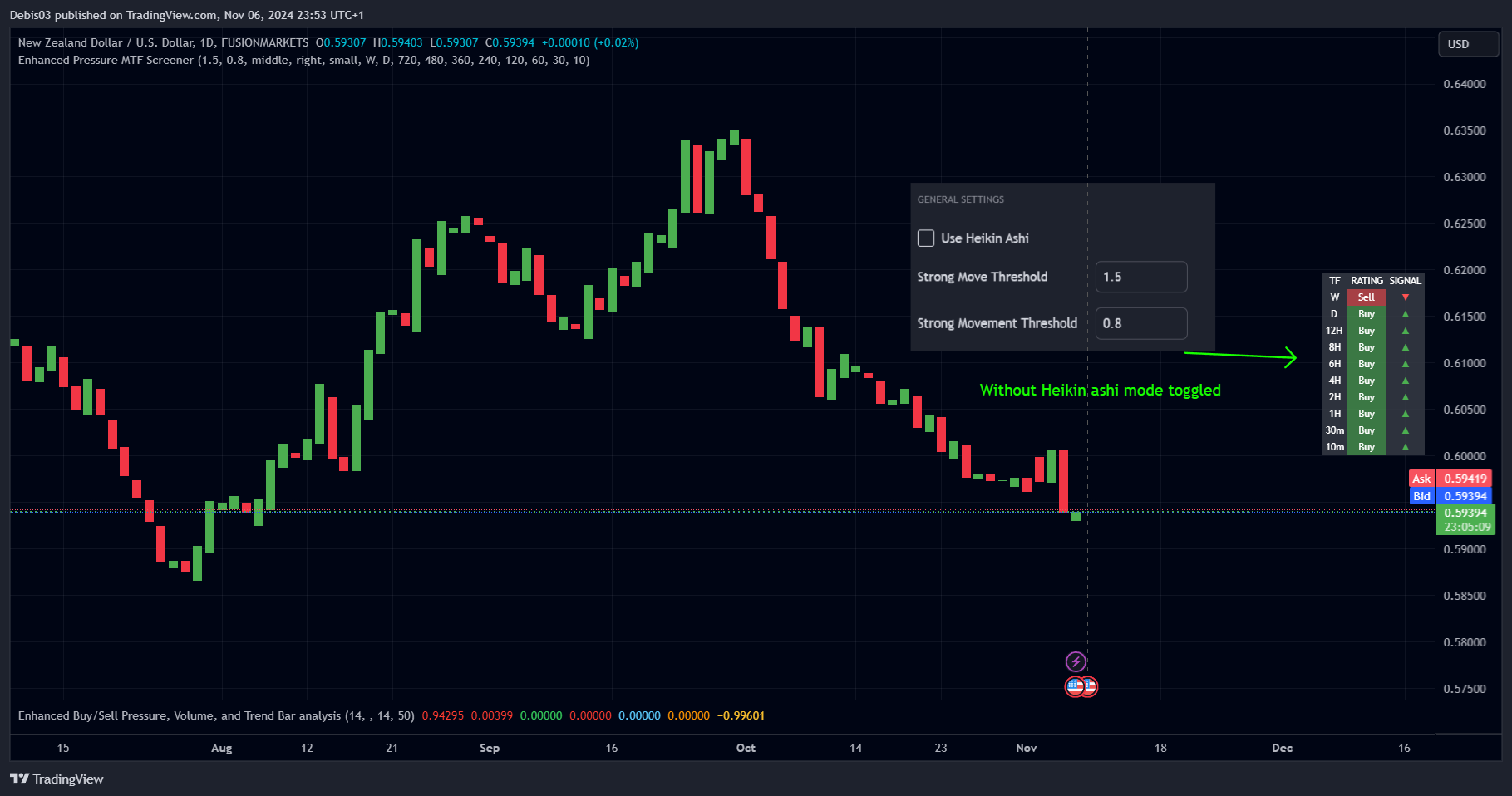
Task: Click the green signal arrow in 30m row
Action: click(1406, 430)
